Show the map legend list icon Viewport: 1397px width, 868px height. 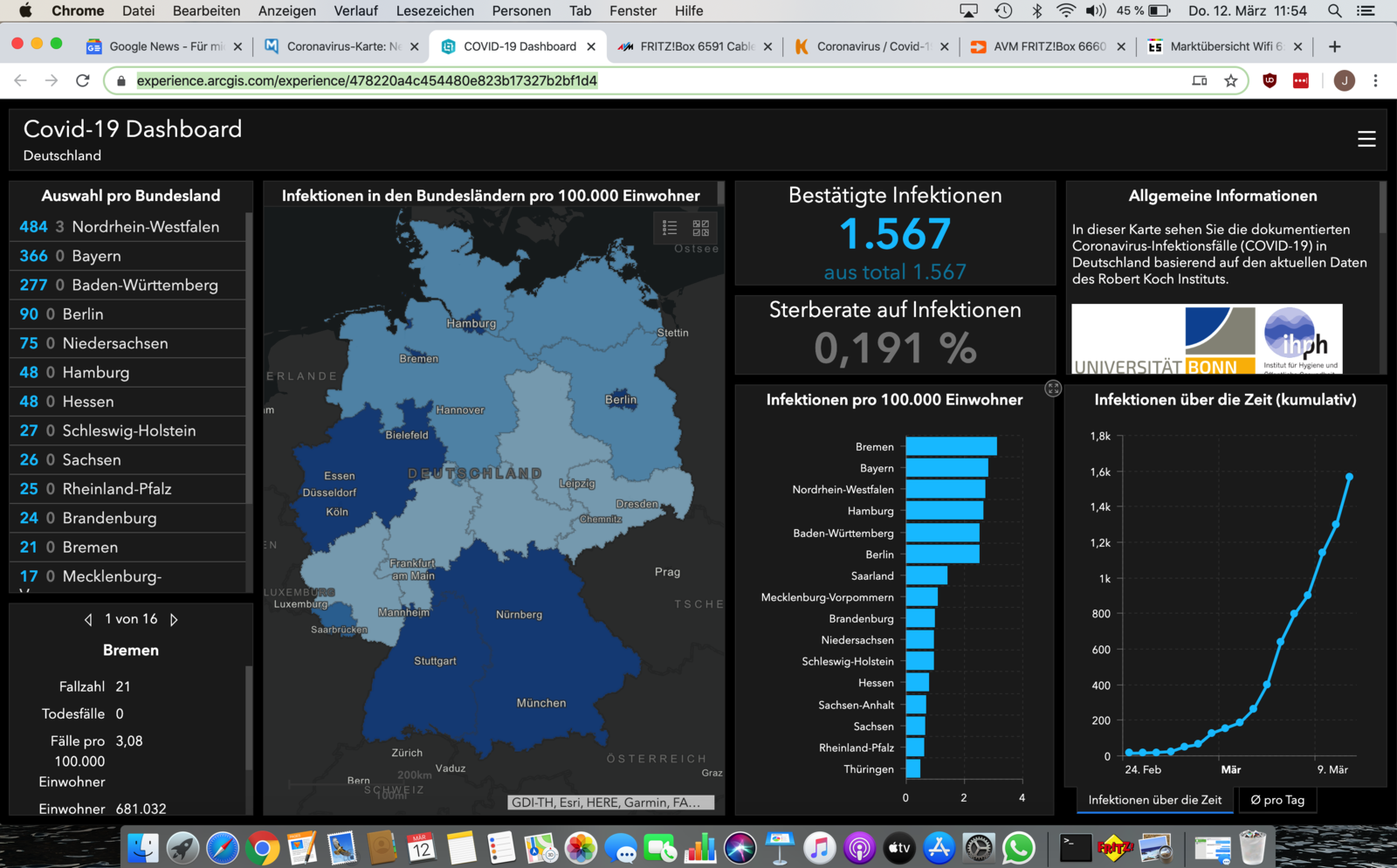point(670,228)
